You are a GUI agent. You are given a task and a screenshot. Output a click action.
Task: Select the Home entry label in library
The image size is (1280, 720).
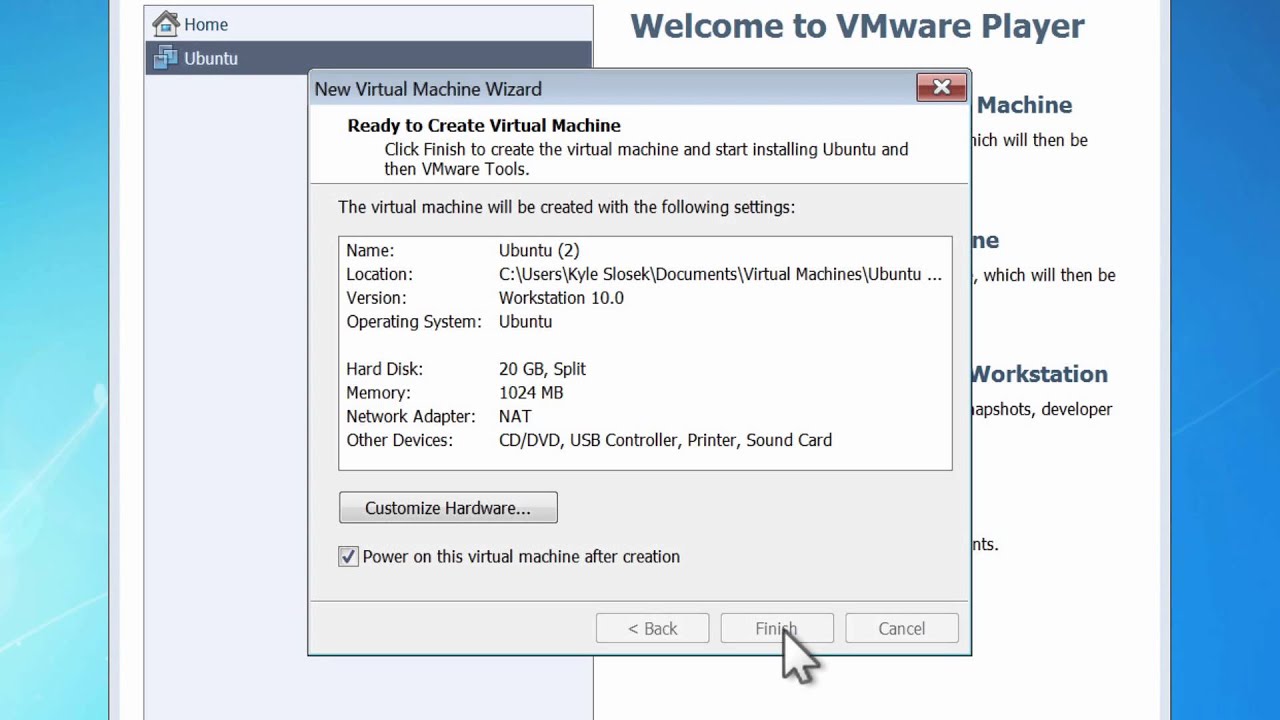coord(206,24)
